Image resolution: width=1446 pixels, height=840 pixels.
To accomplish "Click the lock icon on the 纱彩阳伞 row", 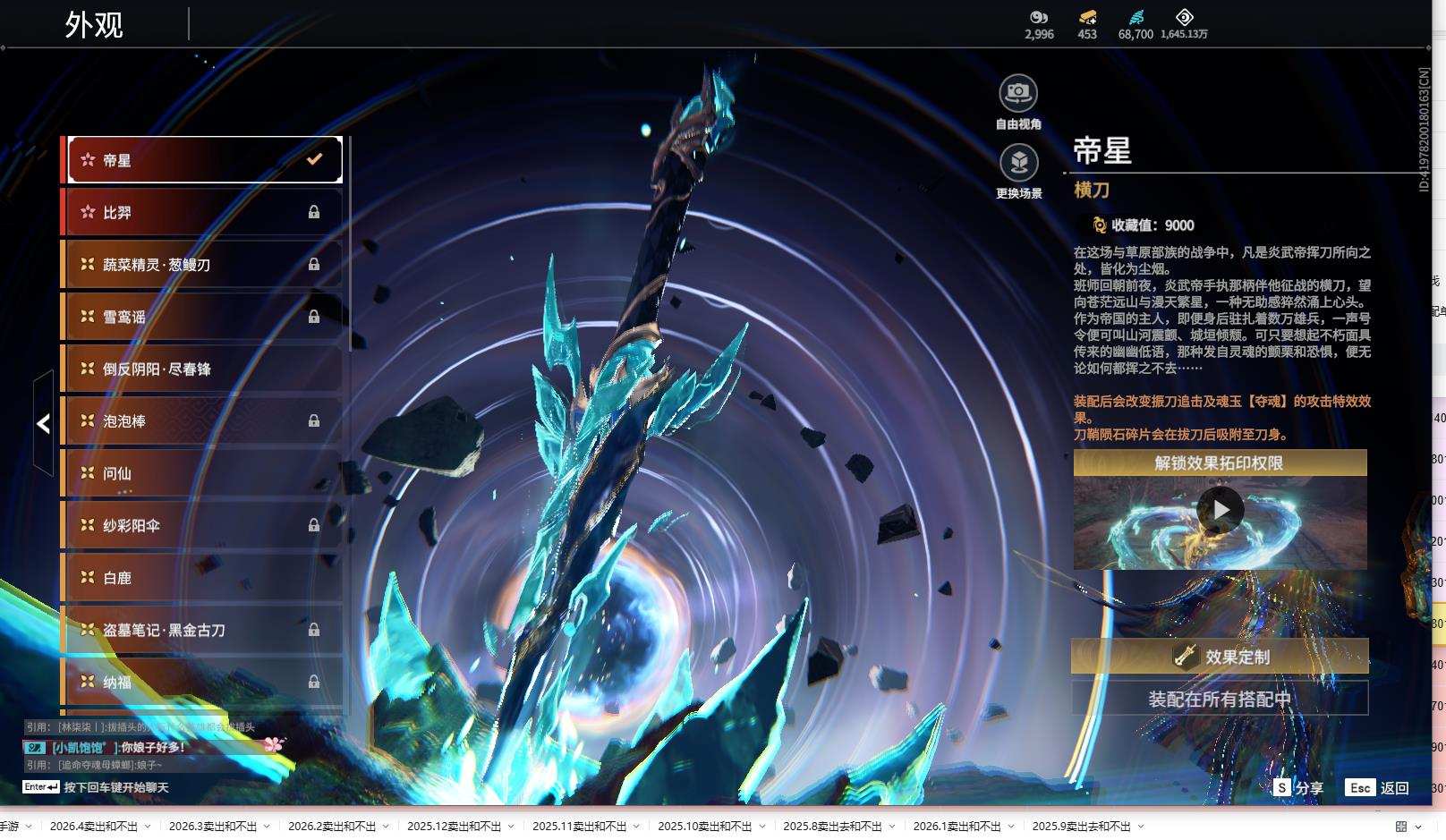I will click(x=314, y=525).
